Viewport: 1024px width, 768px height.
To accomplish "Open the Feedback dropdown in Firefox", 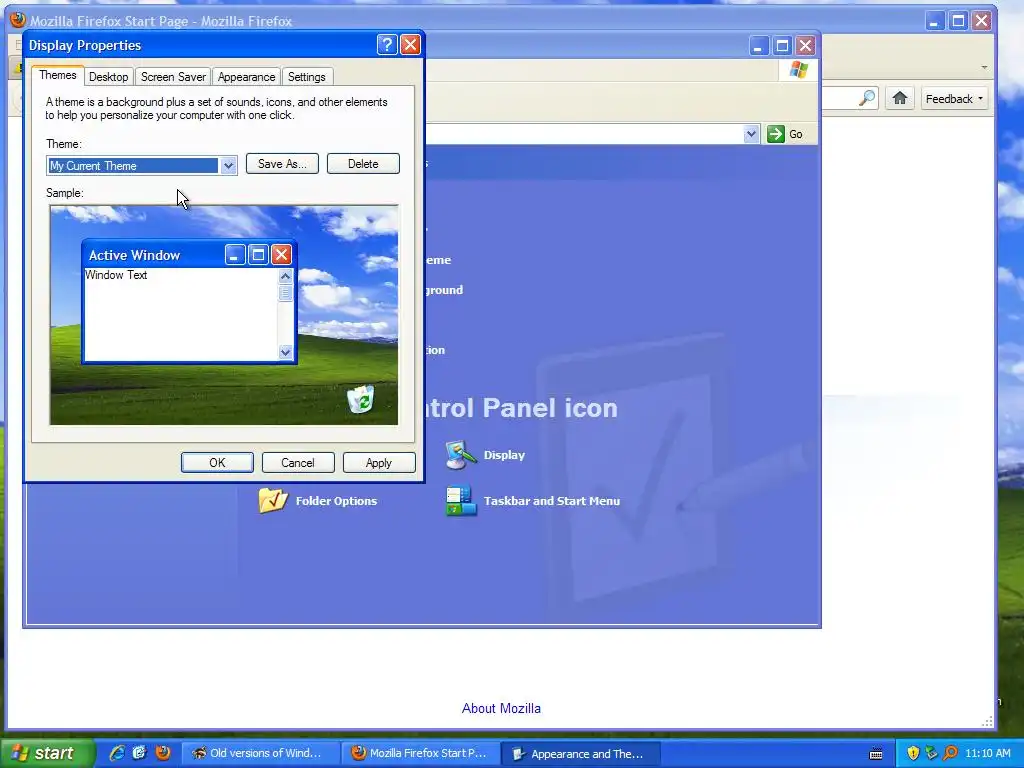I will (953, 99).
